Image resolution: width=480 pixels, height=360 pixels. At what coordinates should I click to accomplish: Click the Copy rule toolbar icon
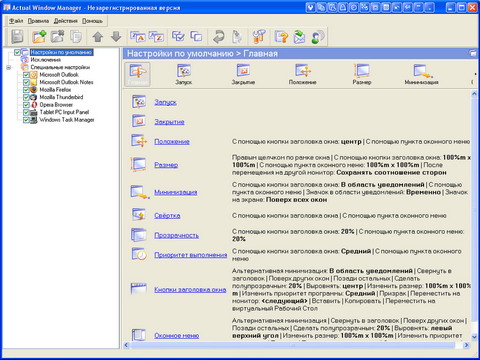click(76, 36)
